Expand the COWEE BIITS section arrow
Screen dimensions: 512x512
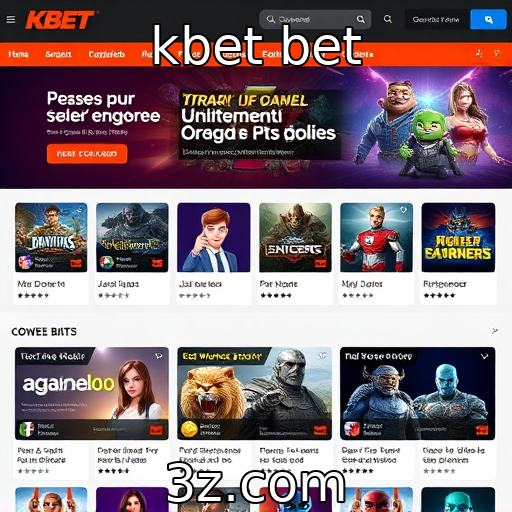[495, 331]
